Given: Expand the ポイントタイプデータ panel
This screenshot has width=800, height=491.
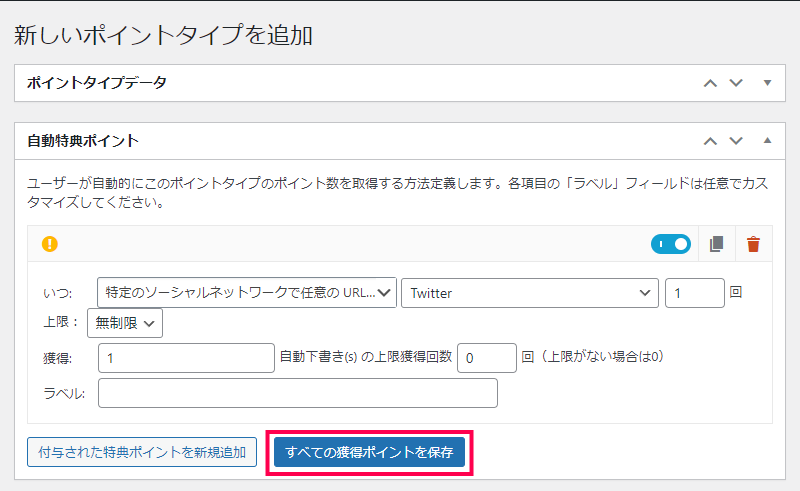Looking at the screenshot, I should click(x=767, y=83).
